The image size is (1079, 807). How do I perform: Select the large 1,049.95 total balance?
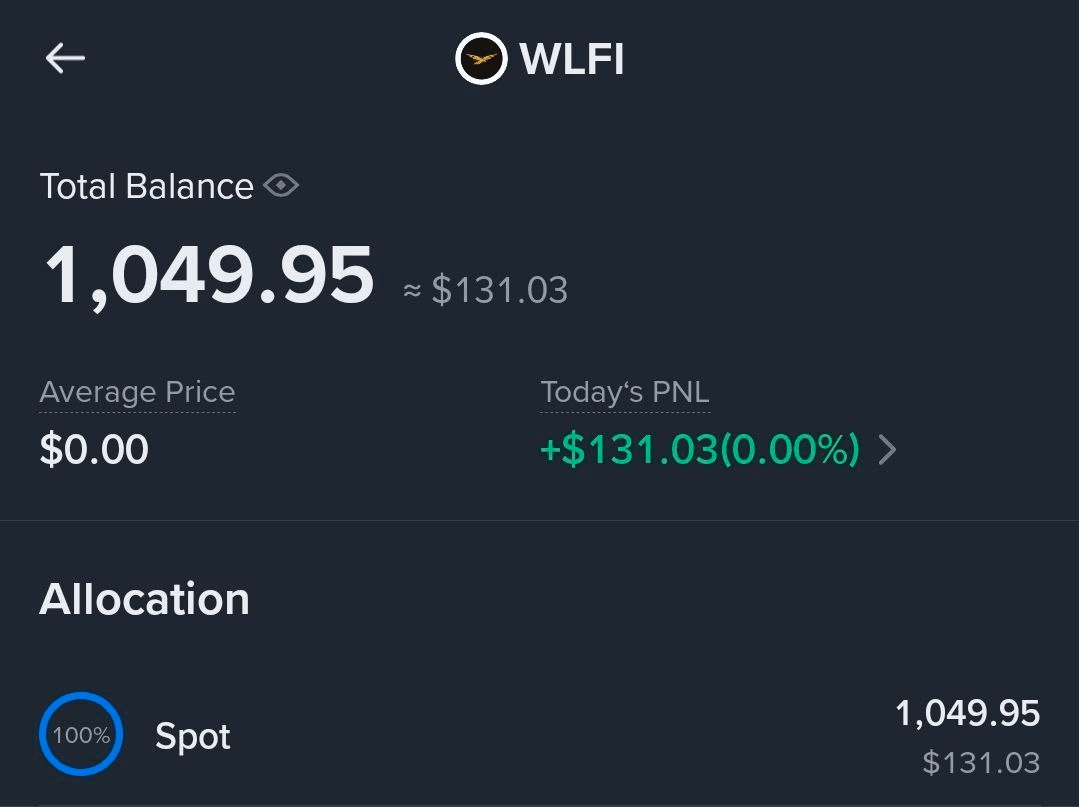pos(209,276)
